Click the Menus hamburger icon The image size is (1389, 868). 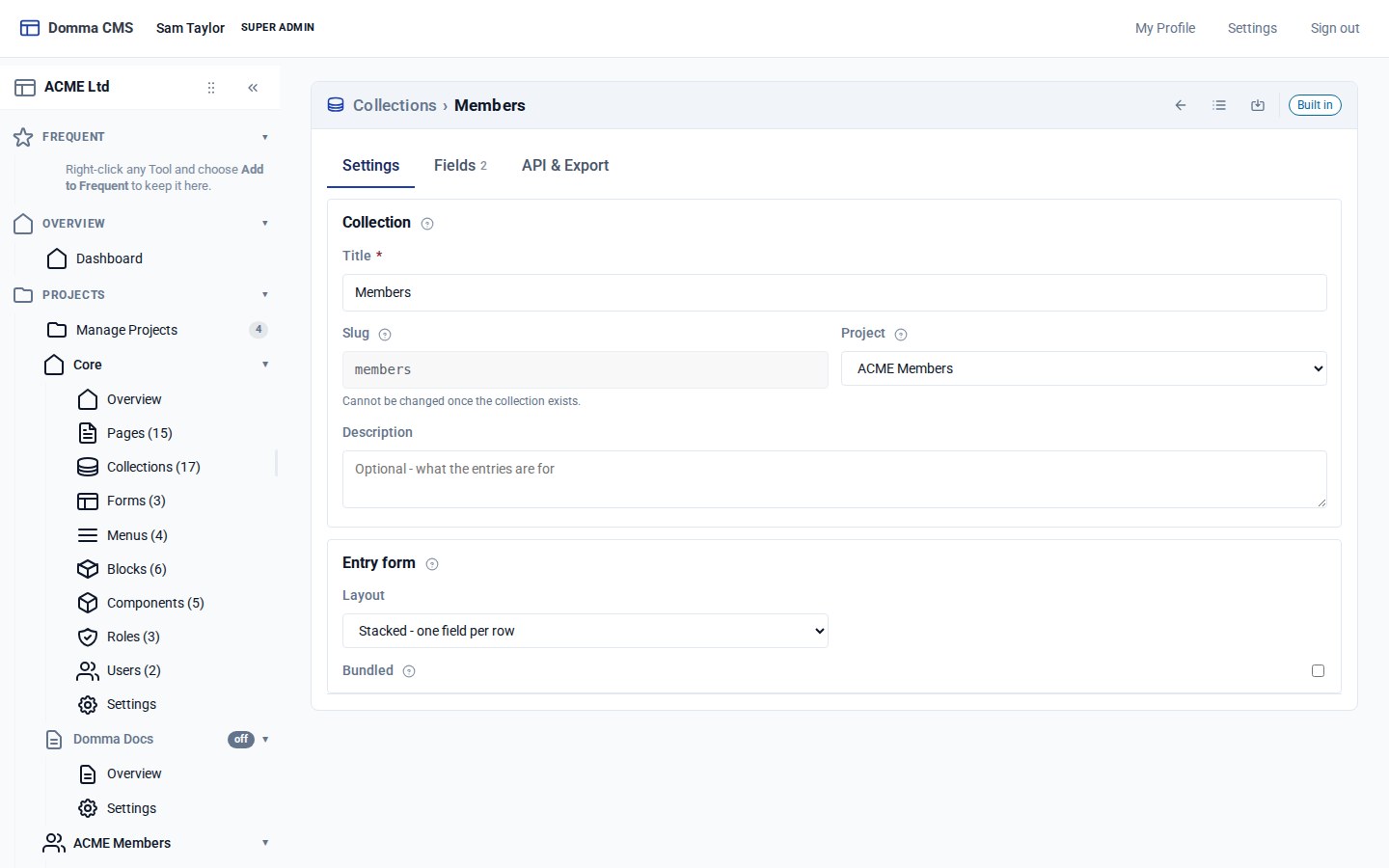point(88,535)
